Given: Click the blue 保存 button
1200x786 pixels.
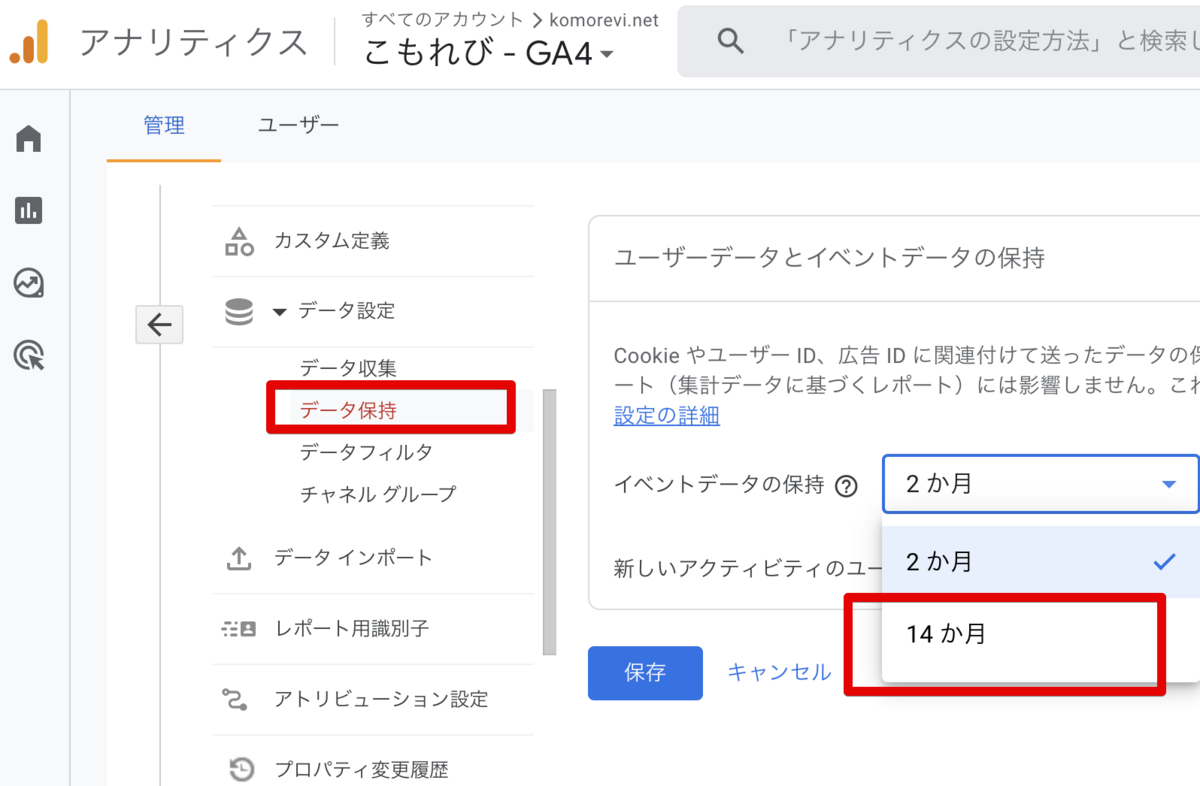Looking at the screenshot, I should coord(645,673).
